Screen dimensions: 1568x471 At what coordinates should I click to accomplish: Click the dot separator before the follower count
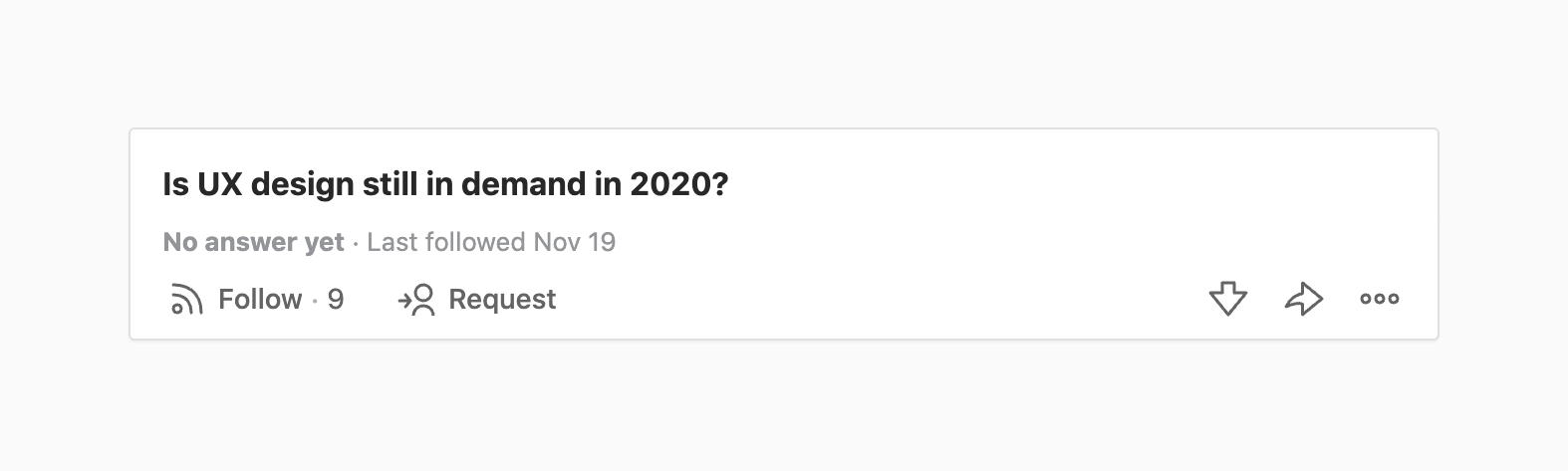[315, 300]
